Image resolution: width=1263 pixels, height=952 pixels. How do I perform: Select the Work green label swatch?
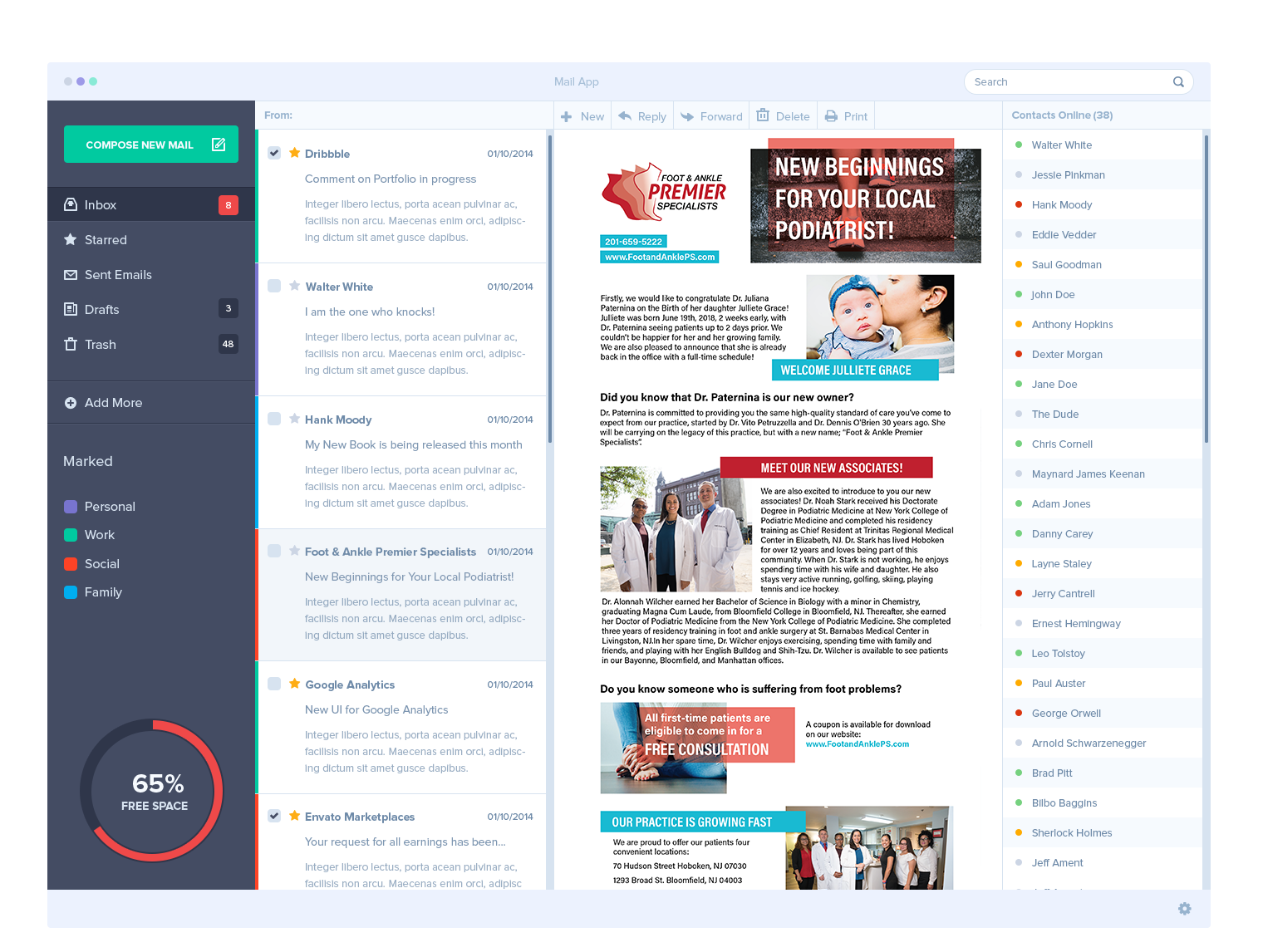click(71, 534)
